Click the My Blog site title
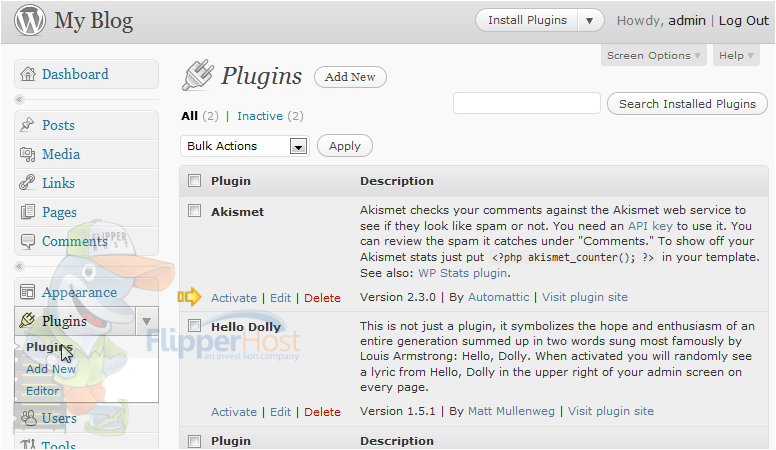This screenshot has height=450, width=776. point(94,21)
